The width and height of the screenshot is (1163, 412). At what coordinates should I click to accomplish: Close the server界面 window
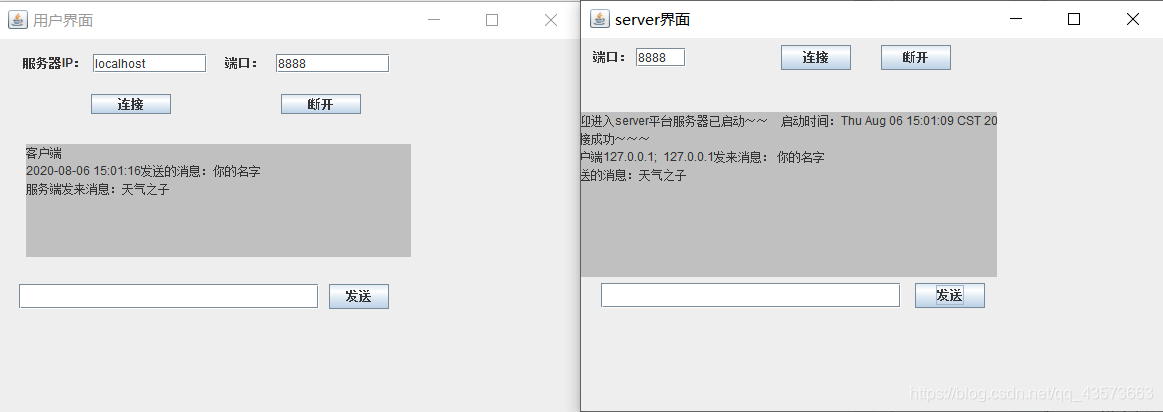tap(1133, 19)
